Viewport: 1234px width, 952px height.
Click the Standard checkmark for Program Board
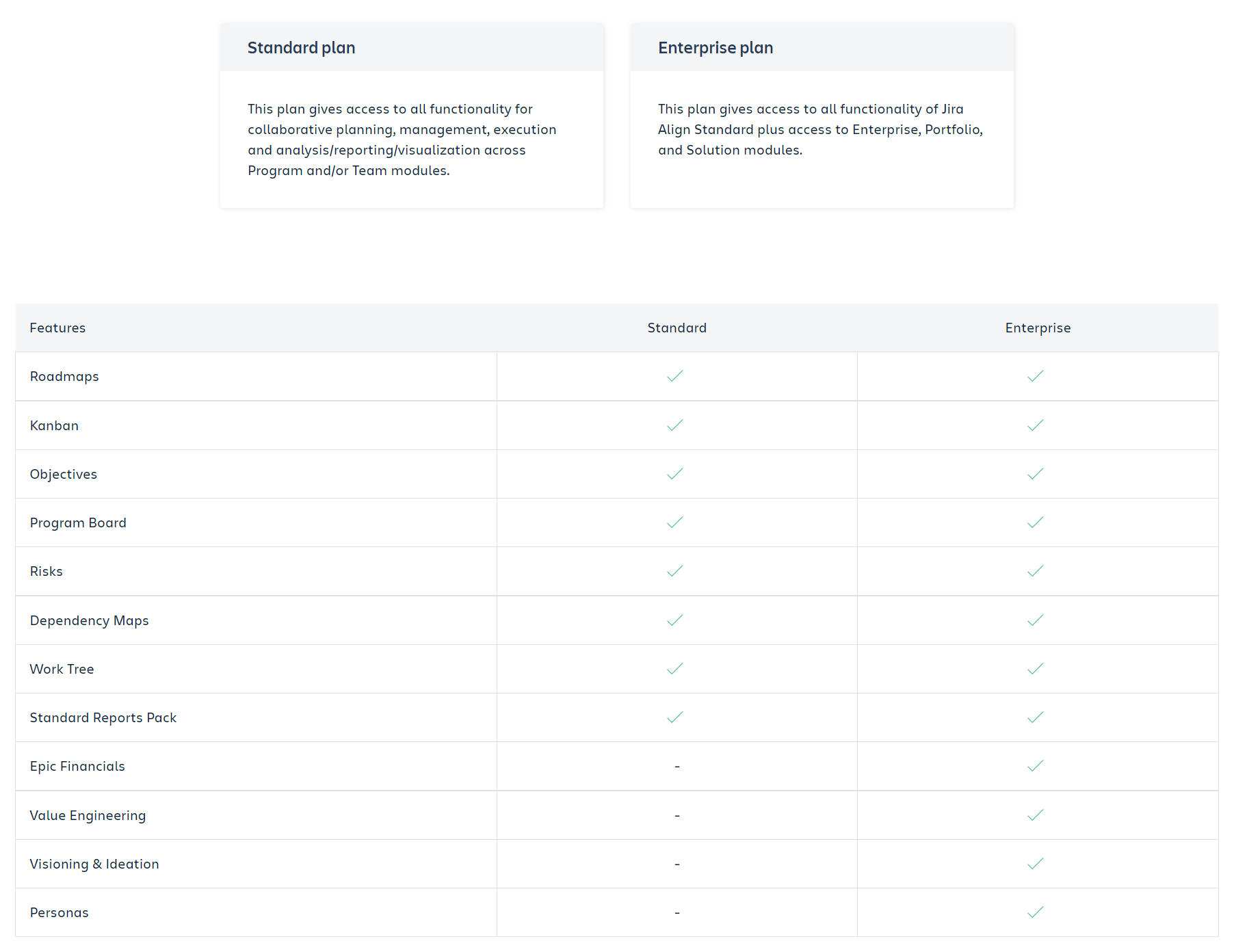click(675, 523)
